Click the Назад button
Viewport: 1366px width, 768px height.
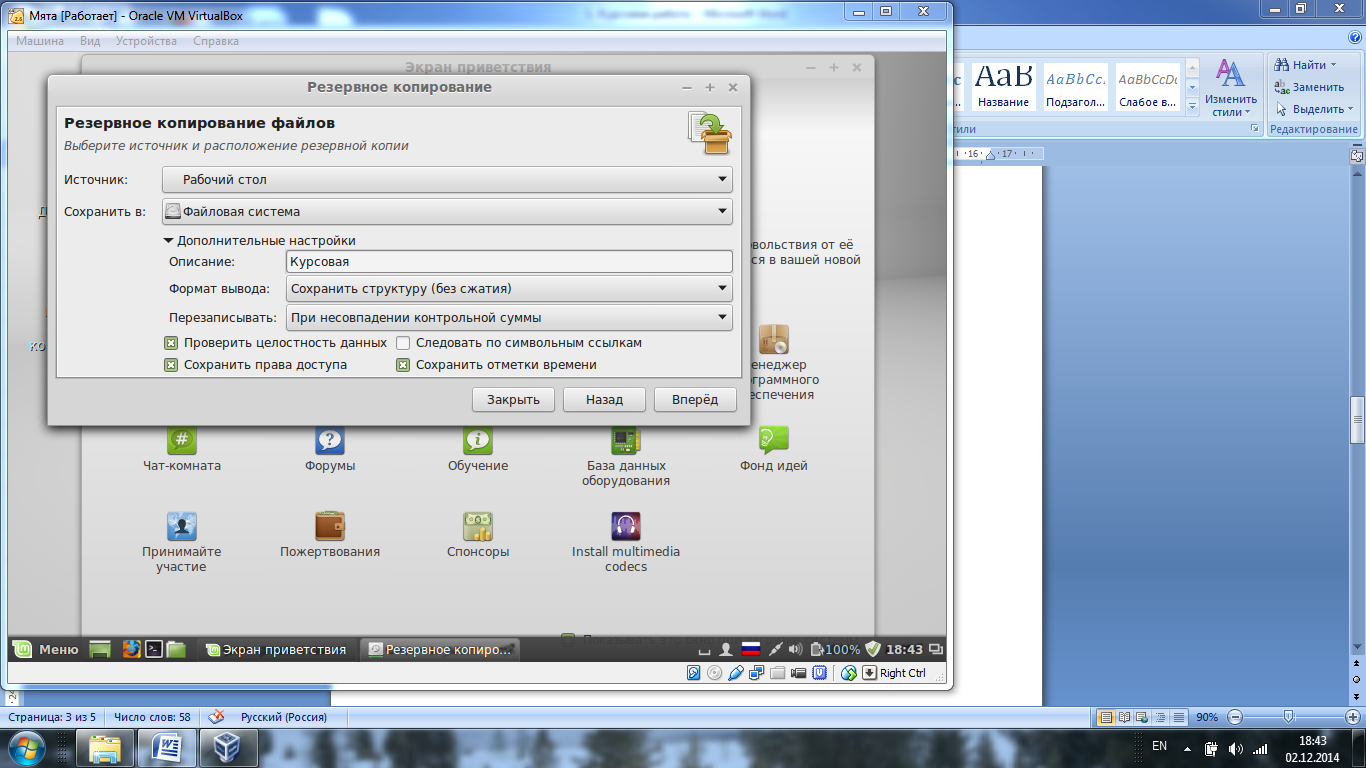coord(605,400)
